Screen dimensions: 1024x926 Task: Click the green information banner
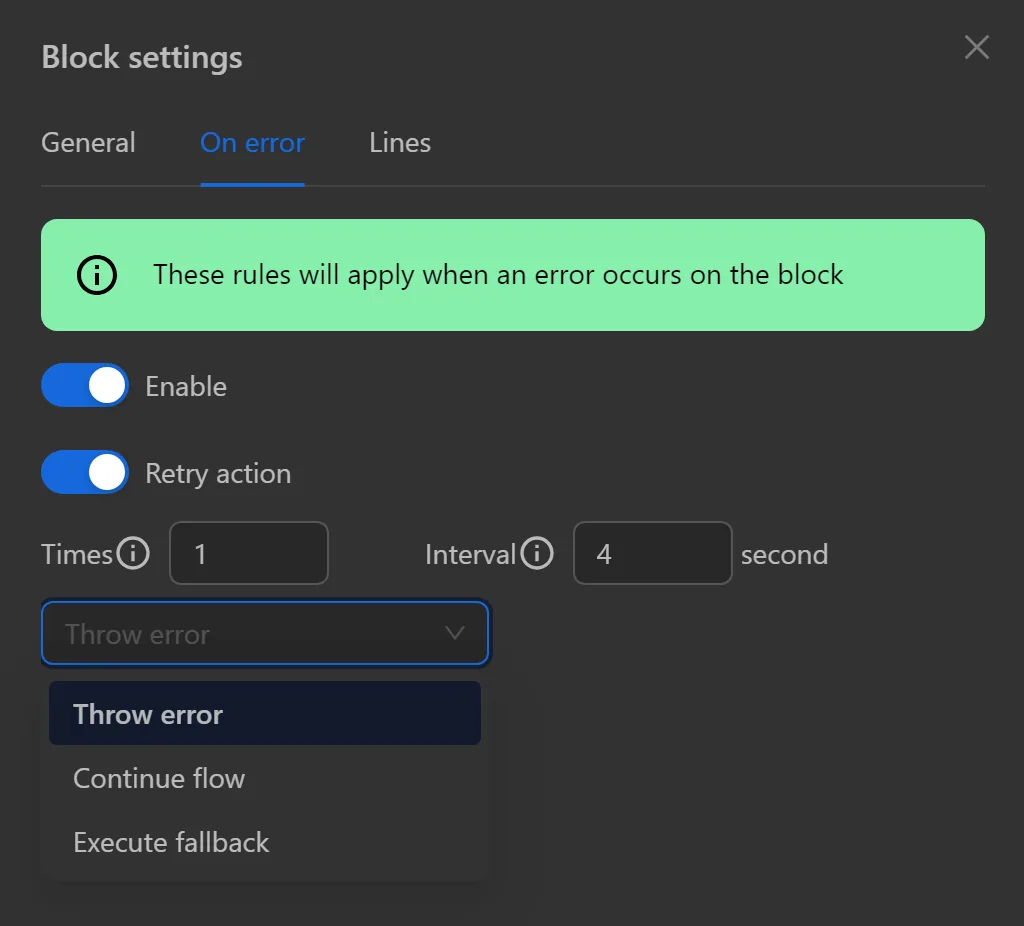512,275
